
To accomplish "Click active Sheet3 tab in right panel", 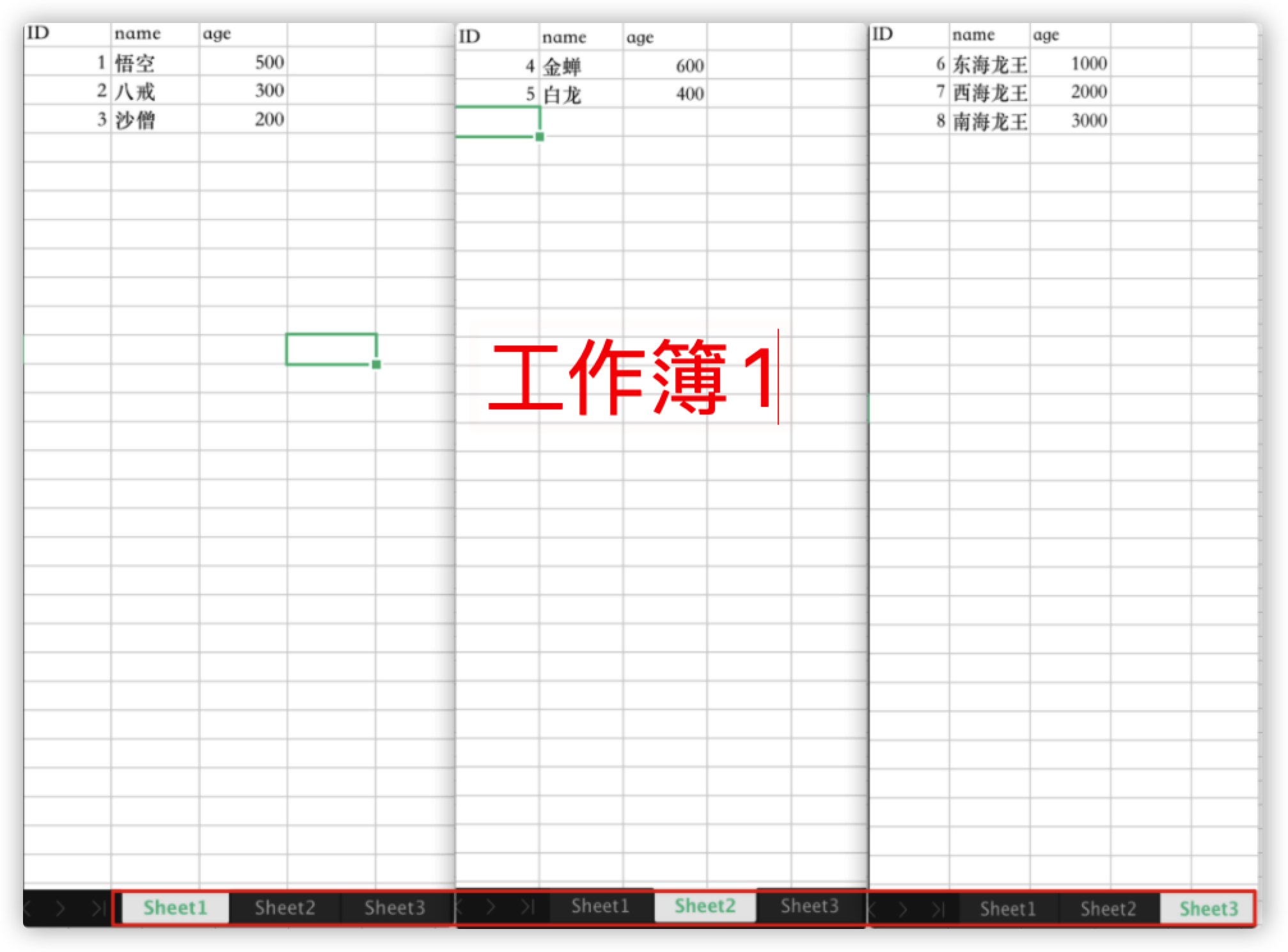I will pos(1208,908).
